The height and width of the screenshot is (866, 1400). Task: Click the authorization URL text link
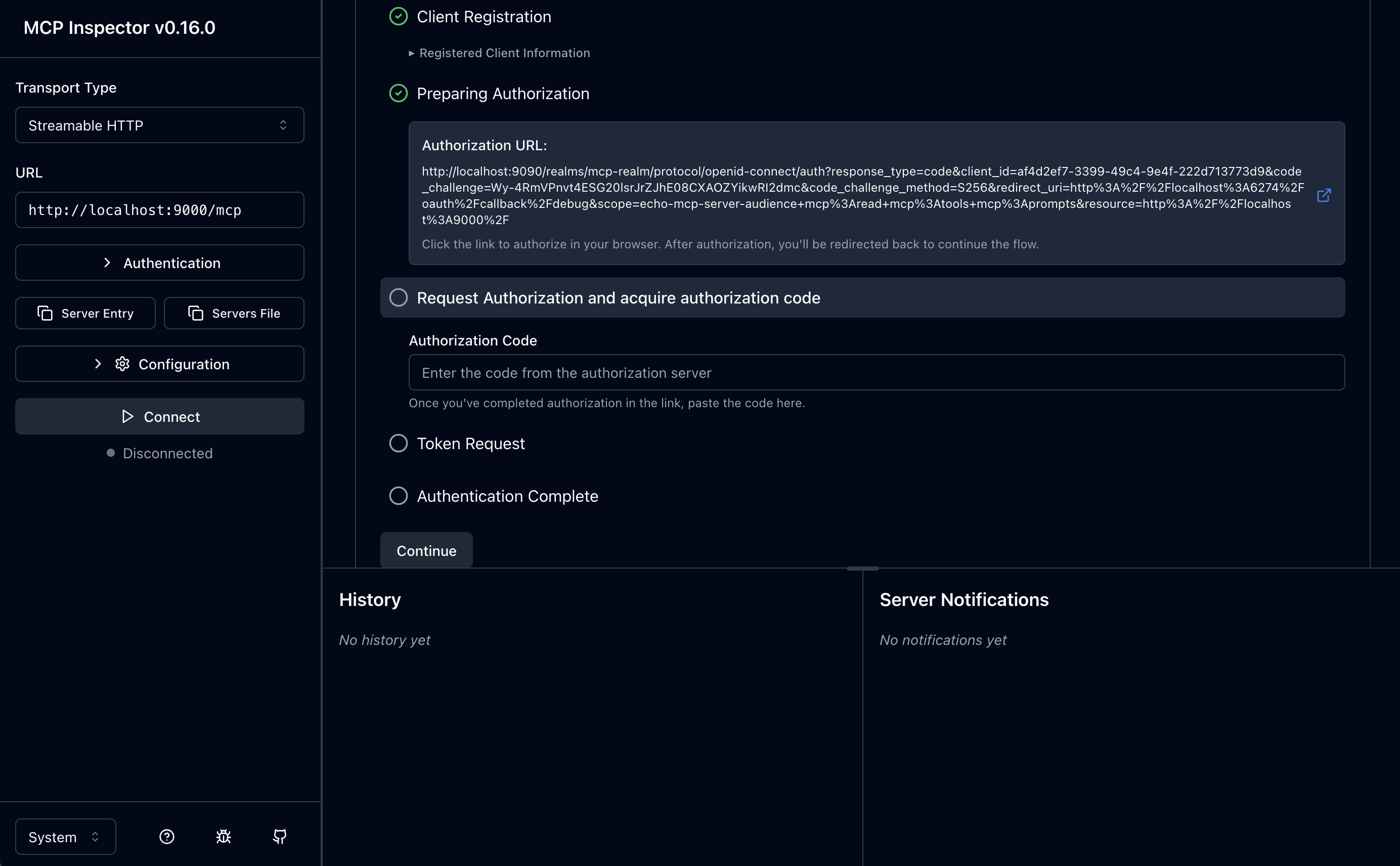coord(862,195)
